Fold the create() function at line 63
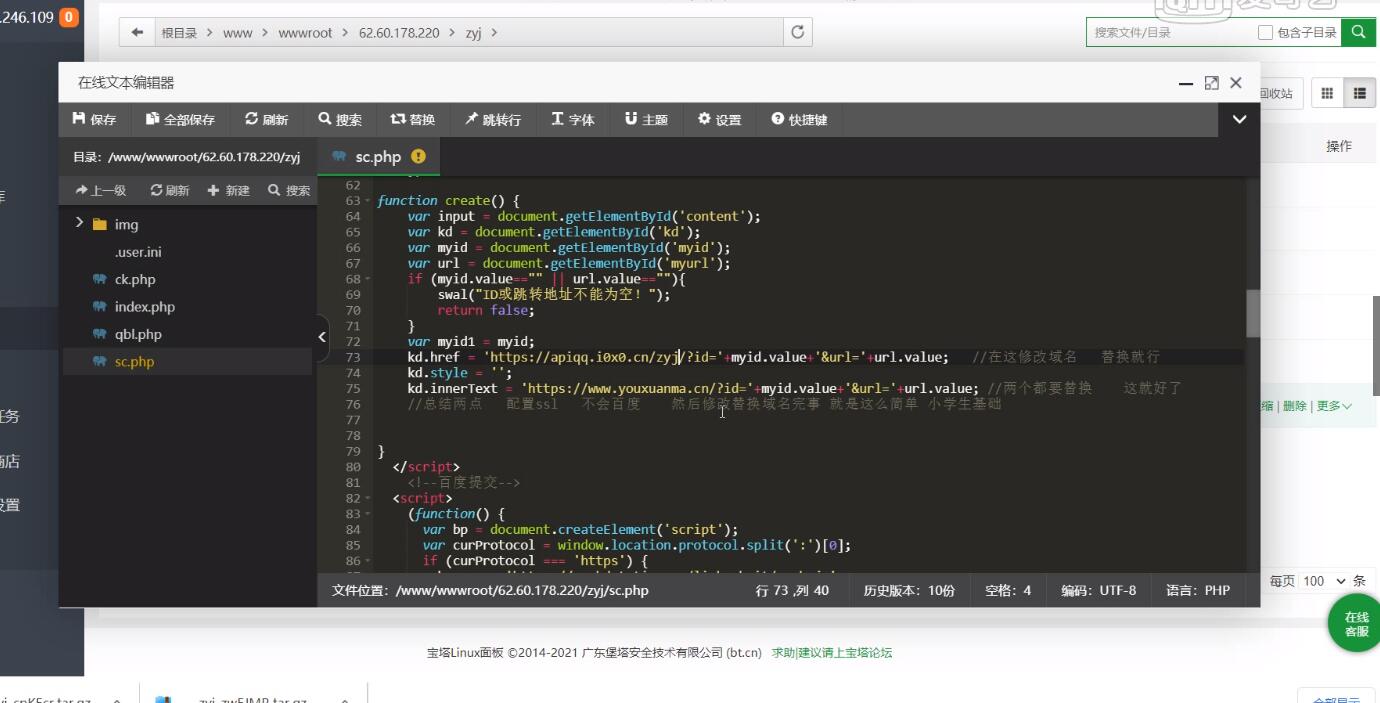The width and height of the screenshot is (1380, 703). (368, 201)
